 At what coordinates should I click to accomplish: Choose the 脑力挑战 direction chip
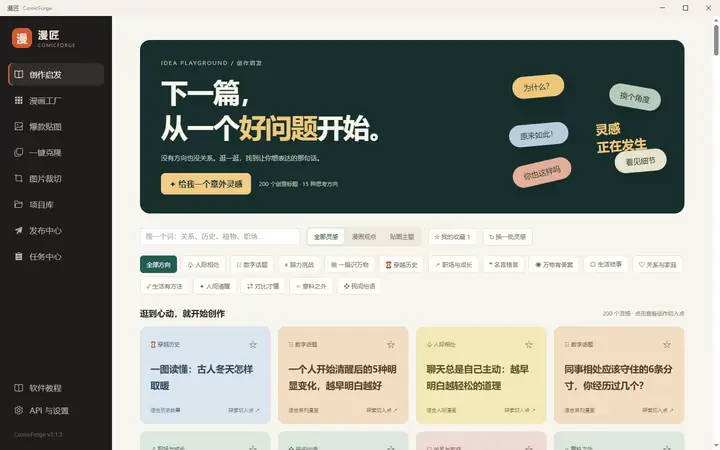299,264
